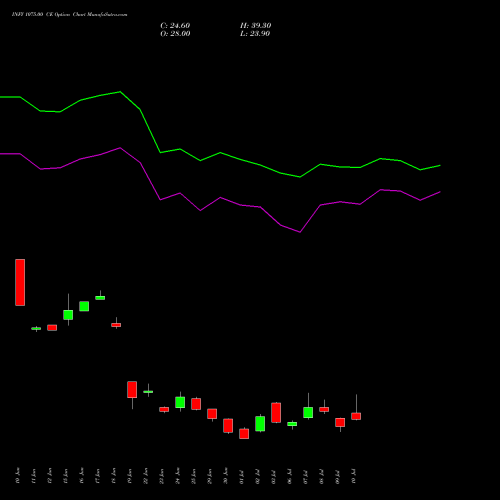Click the 30 Jun date axis label
The height and width of the screenshot is (500, 500).
(226, 476)
